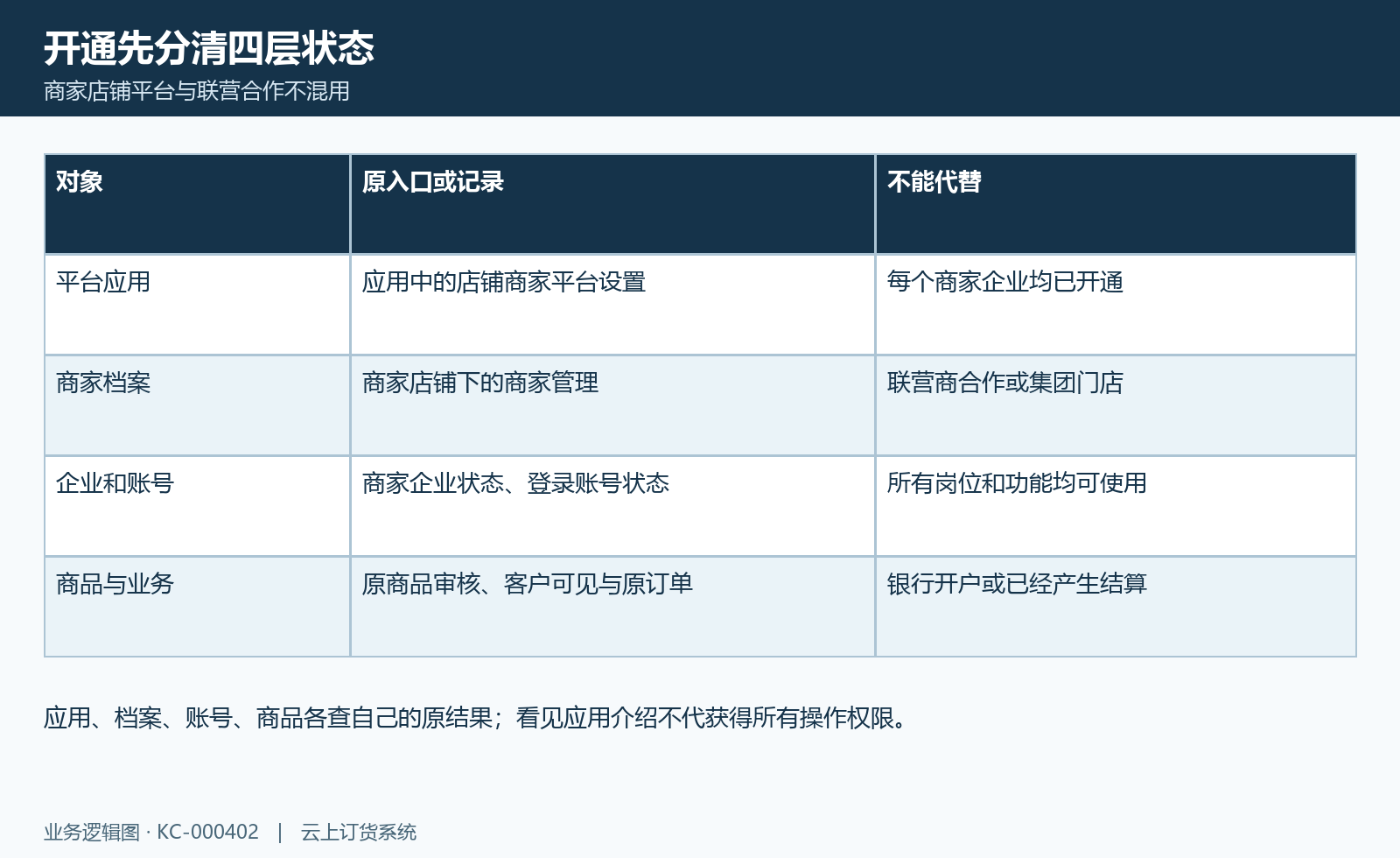Select the 联营商合作或集团门店 cell
The width and height of the screenshot is (1400, 858).
coord(1116,405)
